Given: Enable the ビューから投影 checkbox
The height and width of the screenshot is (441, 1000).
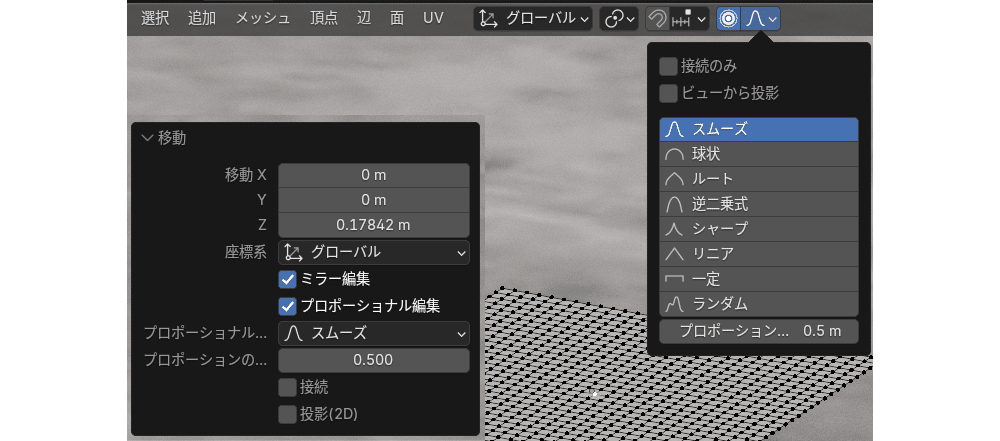Looking at the screenshot, I should pos(668,94).
